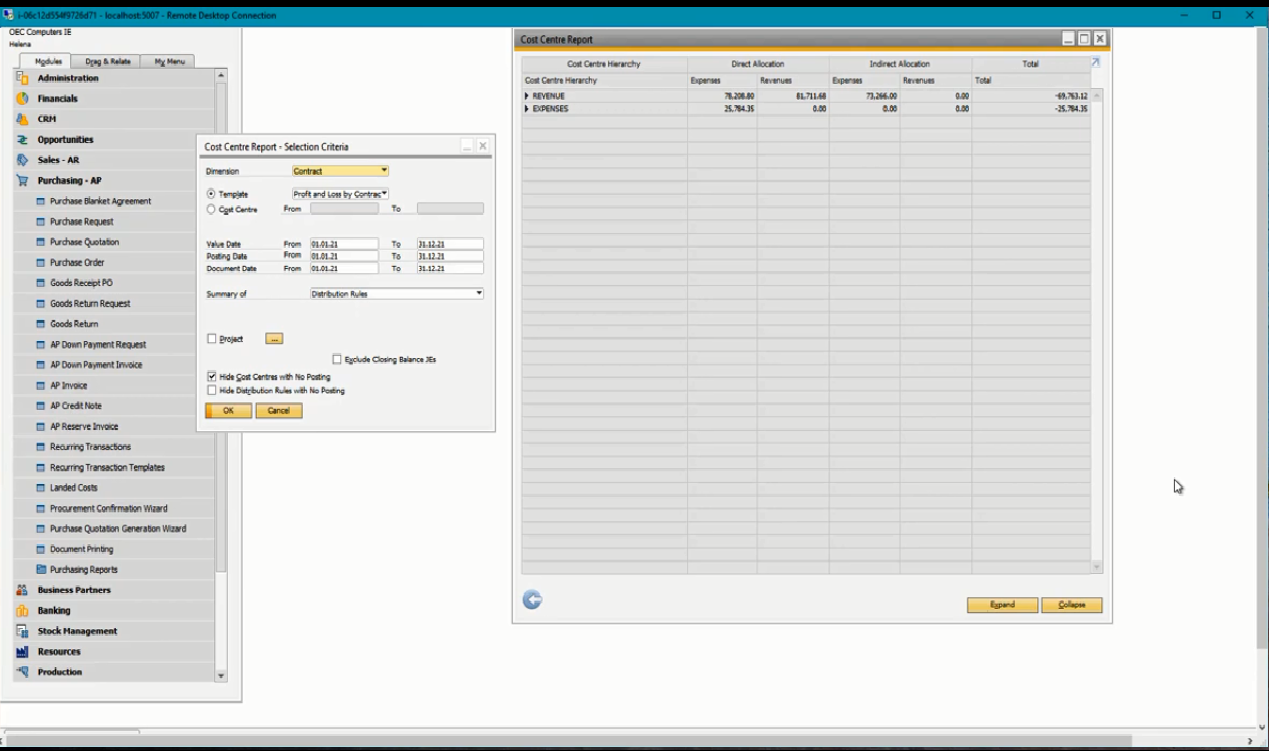Enable Hide Distribution Rules with No Posting
Image resolution: width=1269 pixels, height=751 pixels.
[213, 390]
